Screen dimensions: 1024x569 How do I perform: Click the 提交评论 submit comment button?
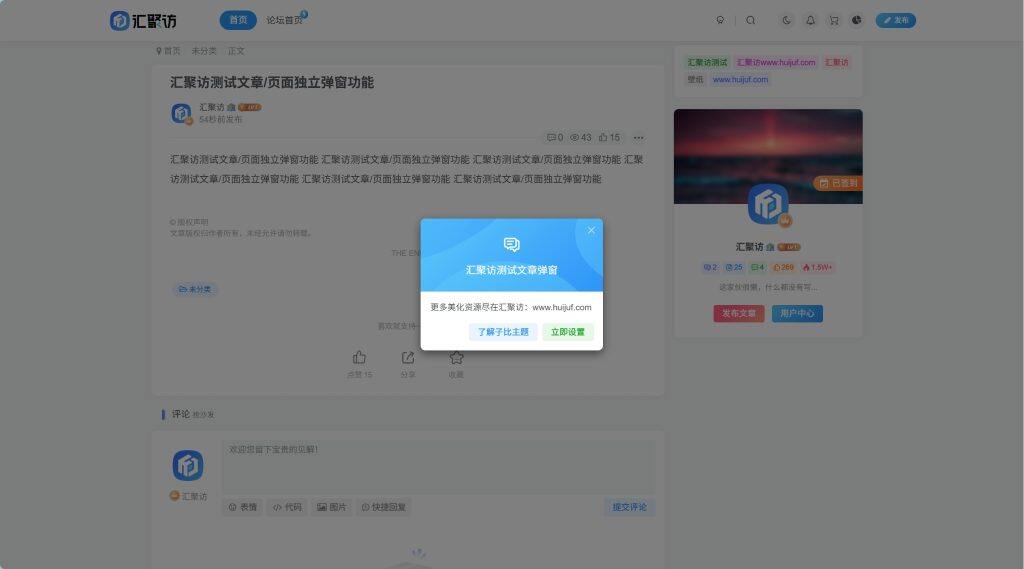(630, 507)
